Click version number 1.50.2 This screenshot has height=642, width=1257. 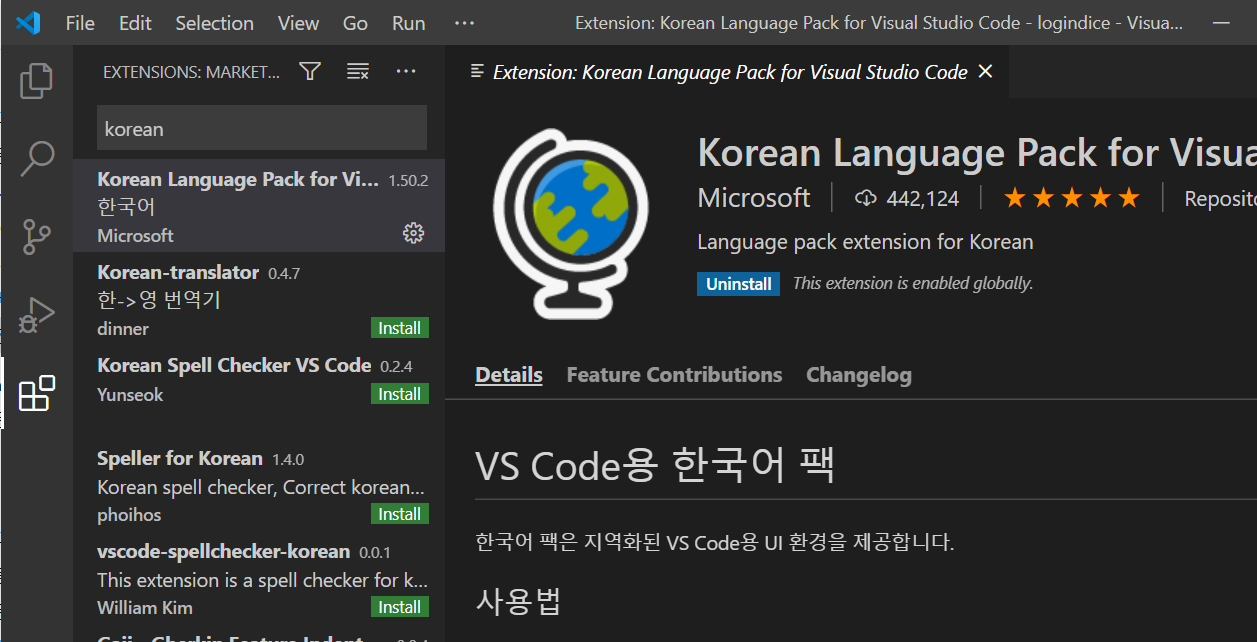tap(408, 181)
